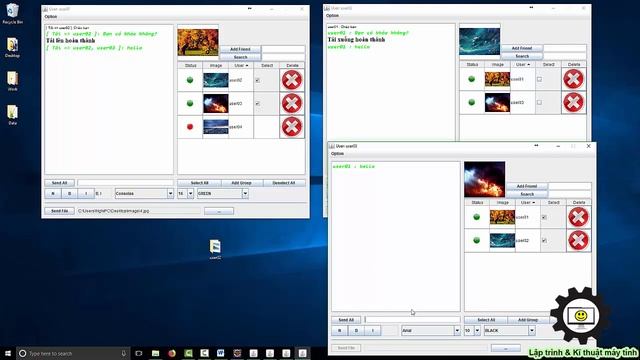Uncheck user02 Select box in user03 window
This screenshot has height=360, width=640.
[544, 240]
